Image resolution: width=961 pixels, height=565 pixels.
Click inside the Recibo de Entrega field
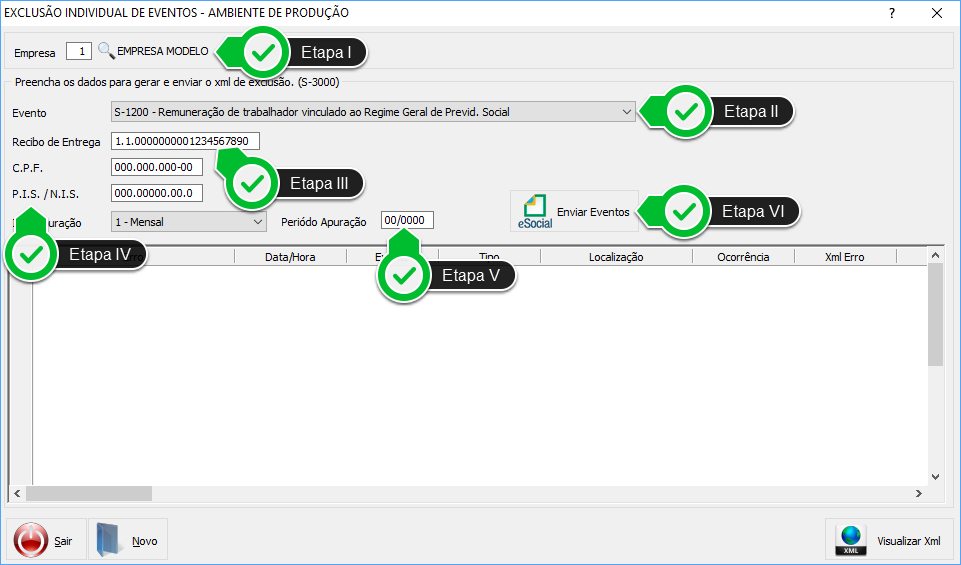tap(185, 141)
